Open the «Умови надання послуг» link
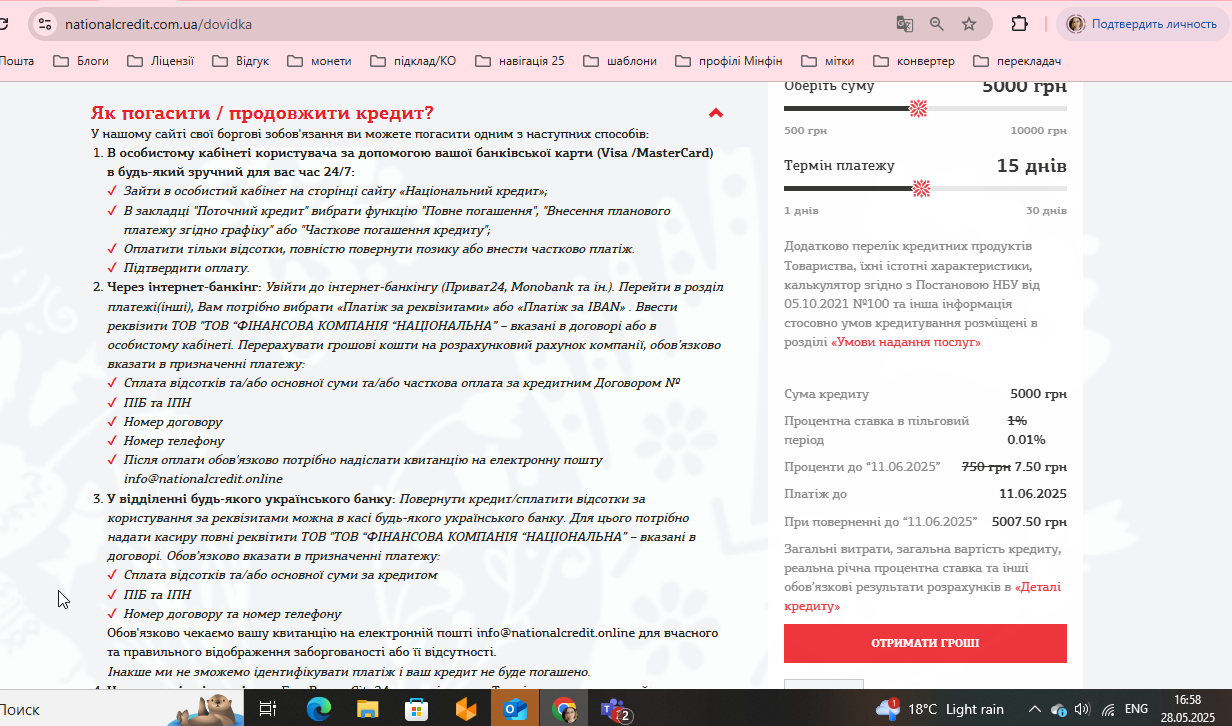 906,342
